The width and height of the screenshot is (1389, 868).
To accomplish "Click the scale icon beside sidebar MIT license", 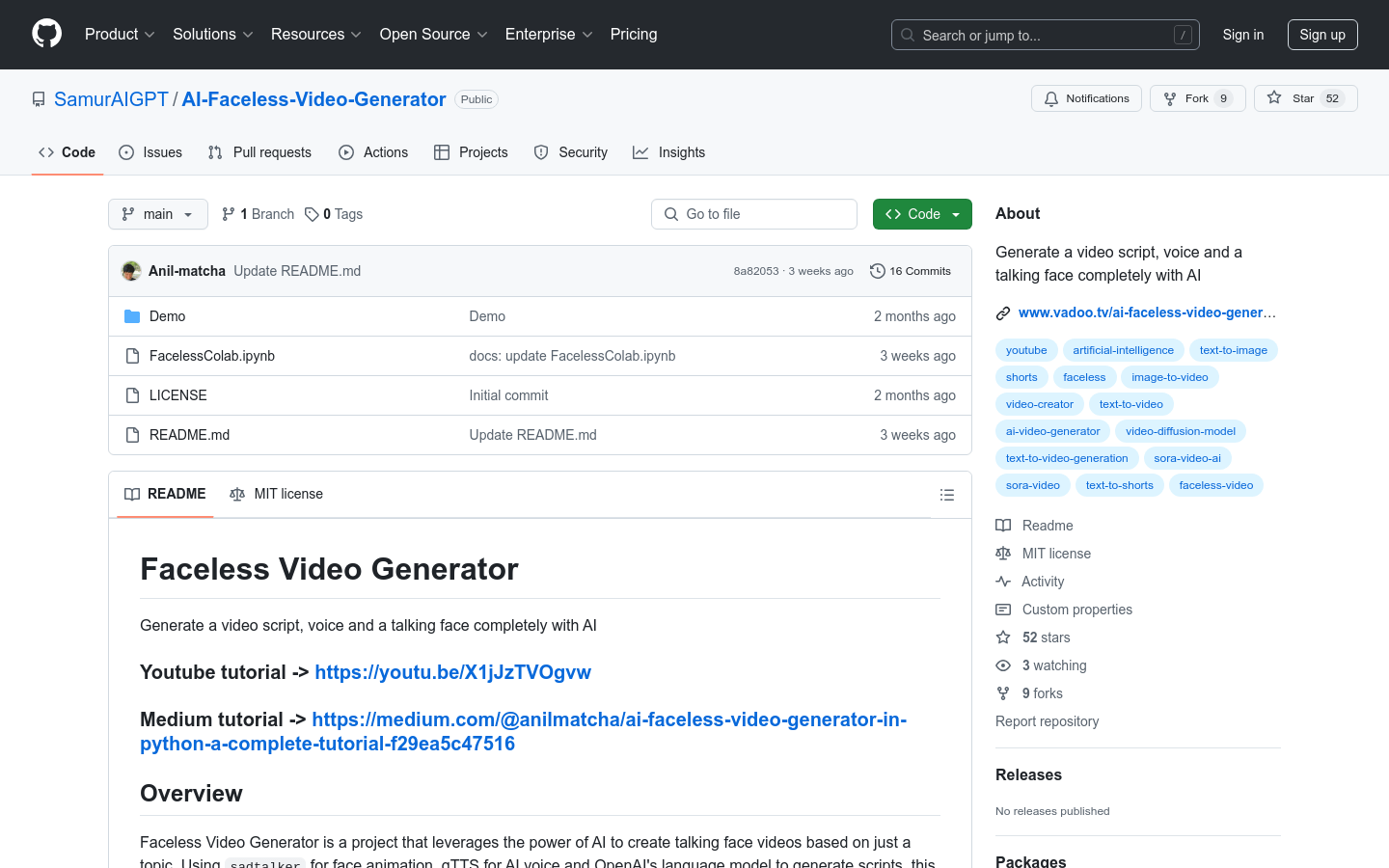I will pyautogui.click(x=1003, y=554).
